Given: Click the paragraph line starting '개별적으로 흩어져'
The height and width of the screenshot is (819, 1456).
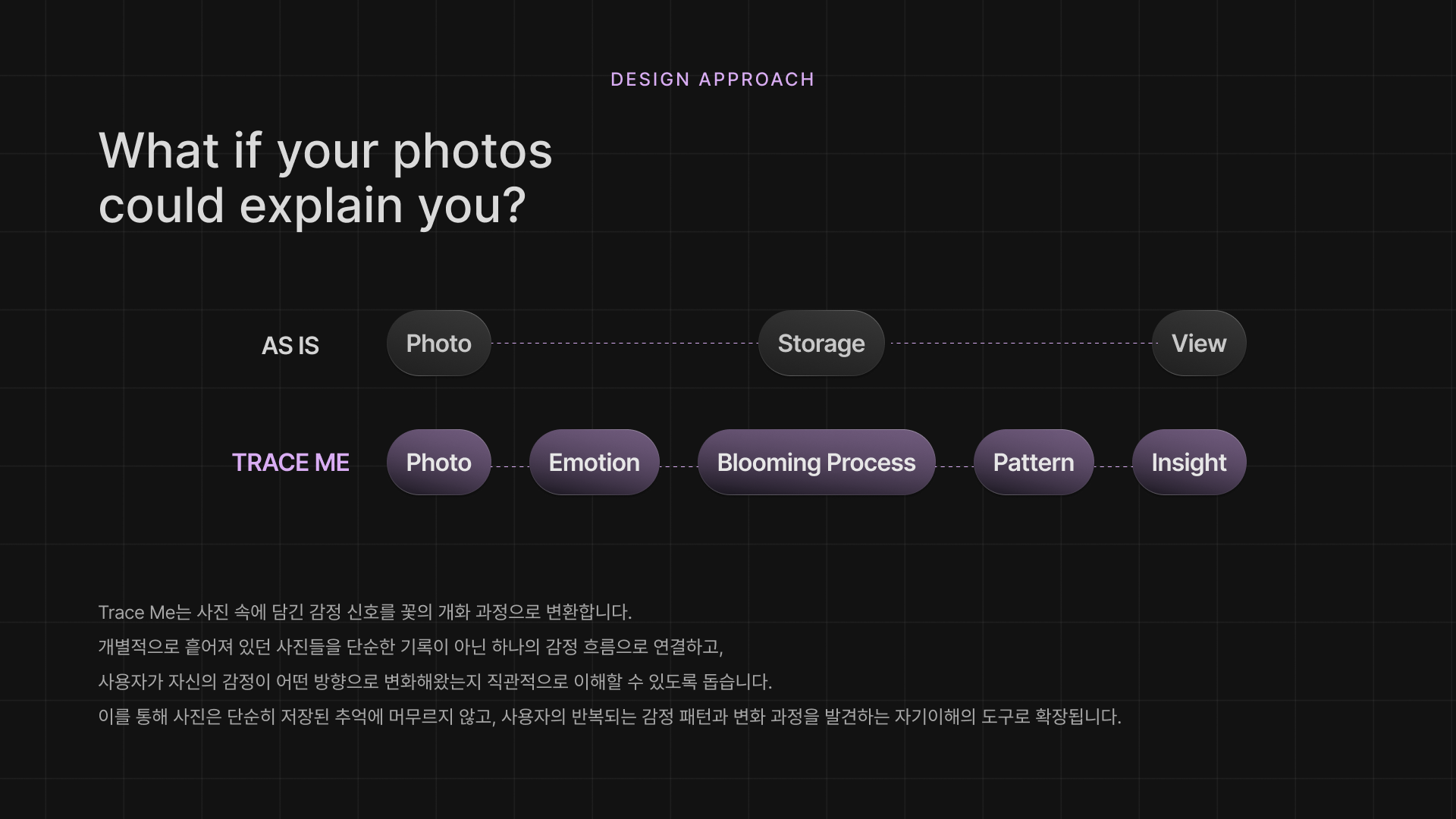Looking at the screenshot, I should (x=410, y=647).
